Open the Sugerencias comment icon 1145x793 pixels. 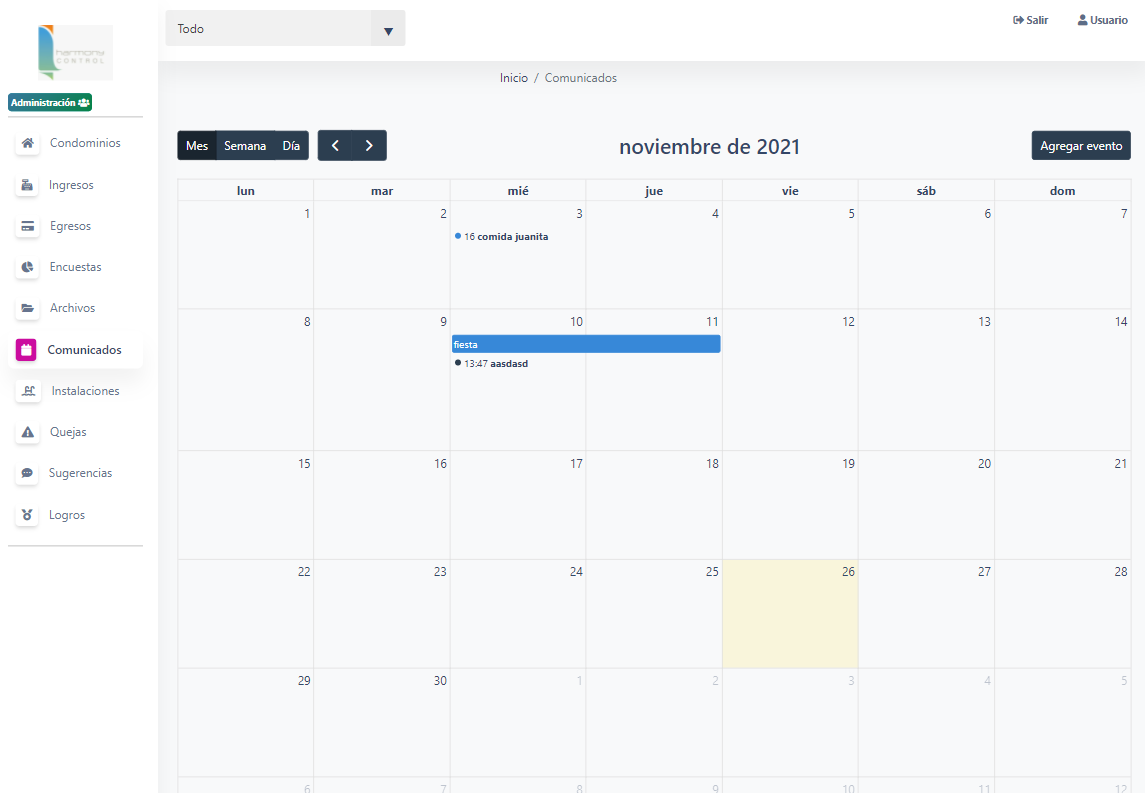click(x=28, y=474)
